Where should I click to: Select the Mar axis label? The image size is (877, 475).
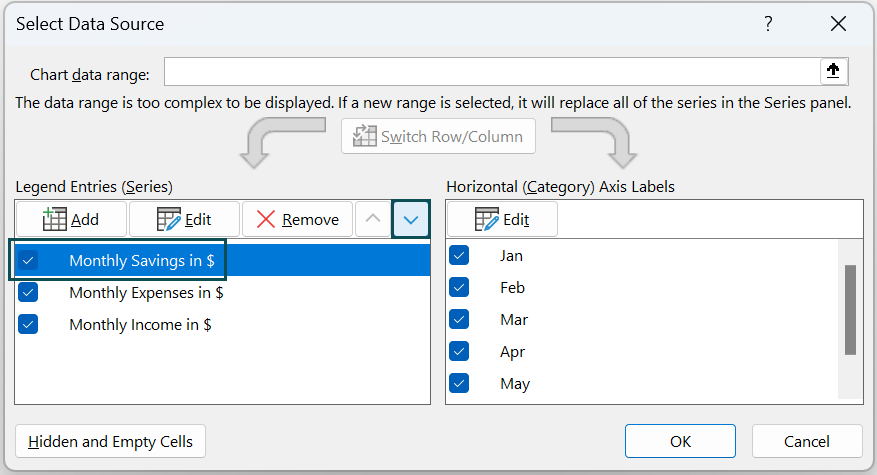tap(514, 319)
